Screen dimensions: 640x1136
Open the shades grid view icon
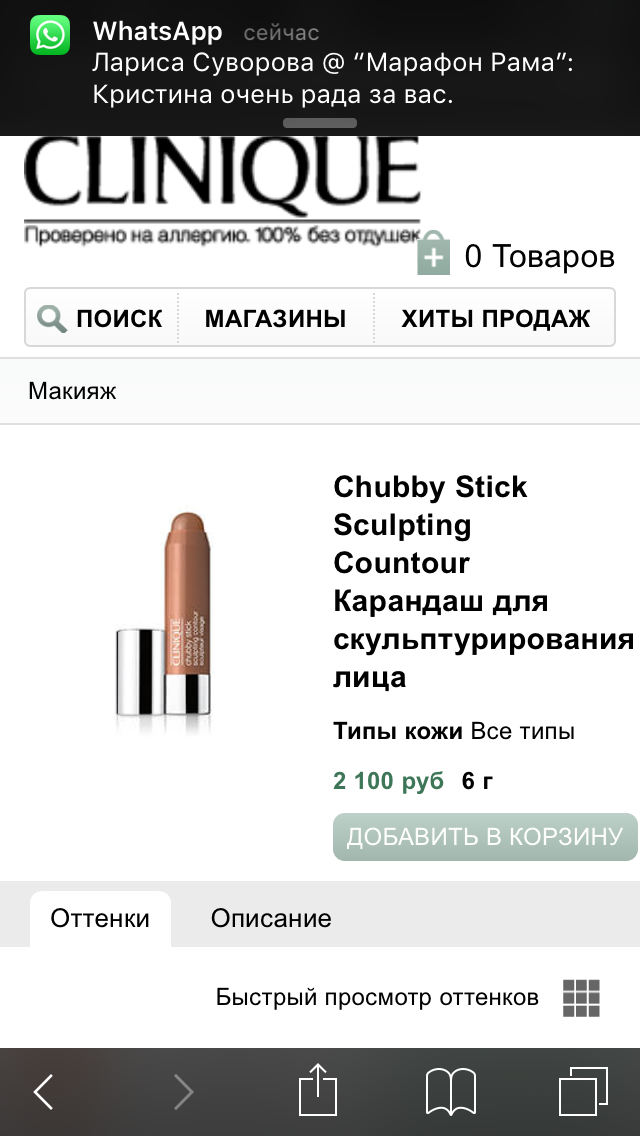581,998
